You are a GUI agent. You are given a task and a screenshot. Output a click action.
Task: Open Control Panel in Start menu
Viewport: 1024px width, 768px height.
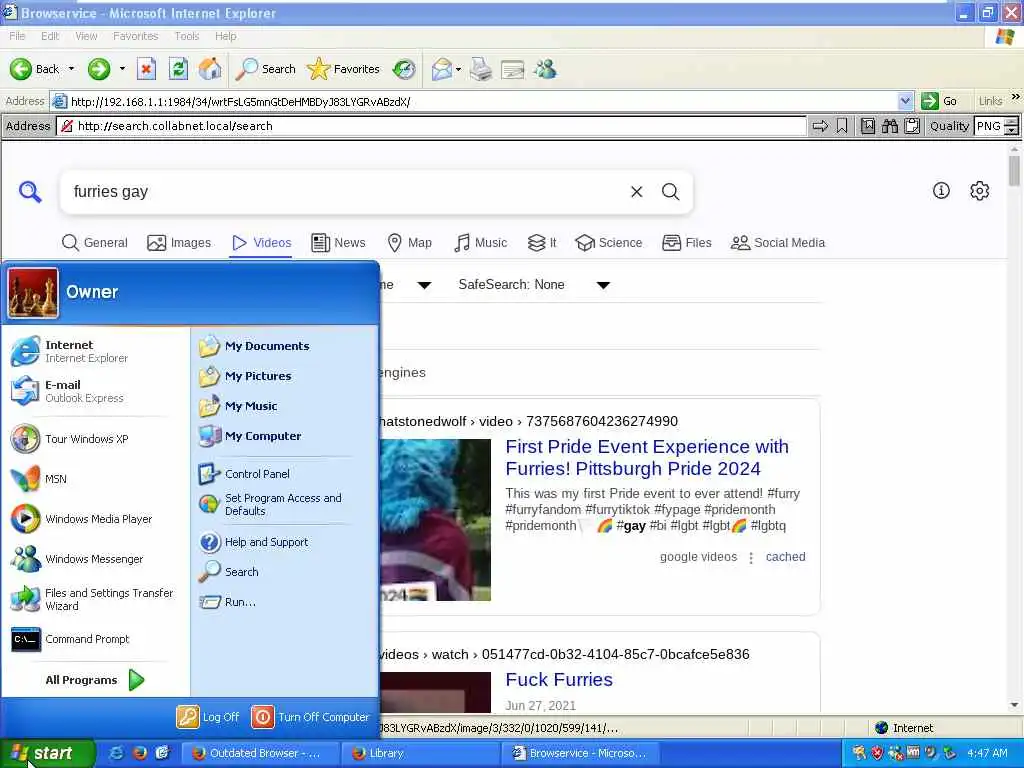tap(244, 474)
